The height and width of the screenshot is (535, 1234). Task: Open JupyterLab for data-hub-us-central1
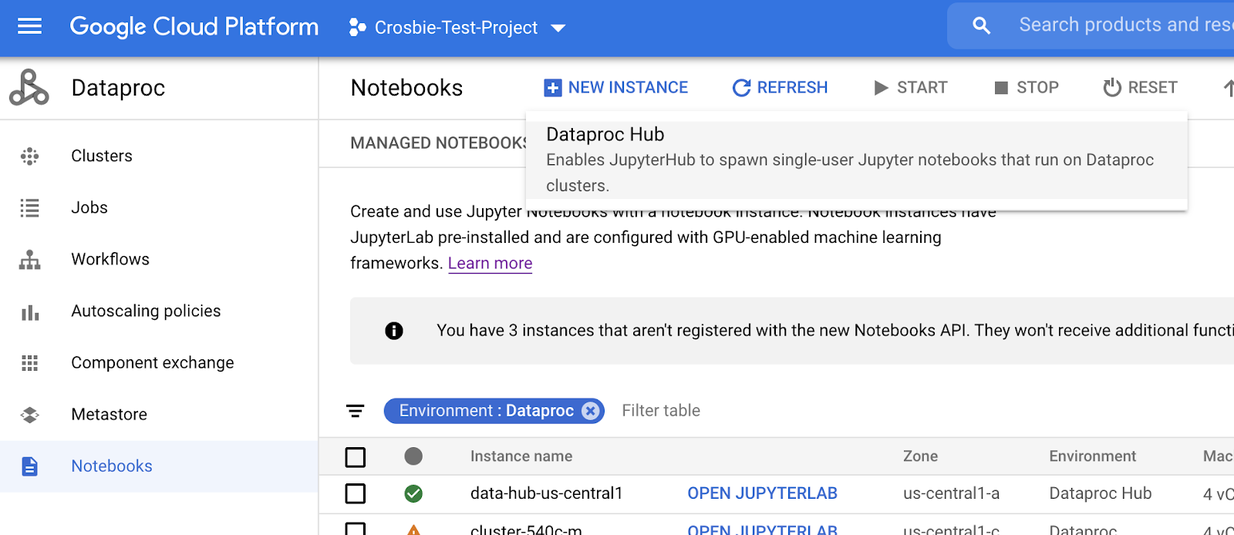[762, 493]
